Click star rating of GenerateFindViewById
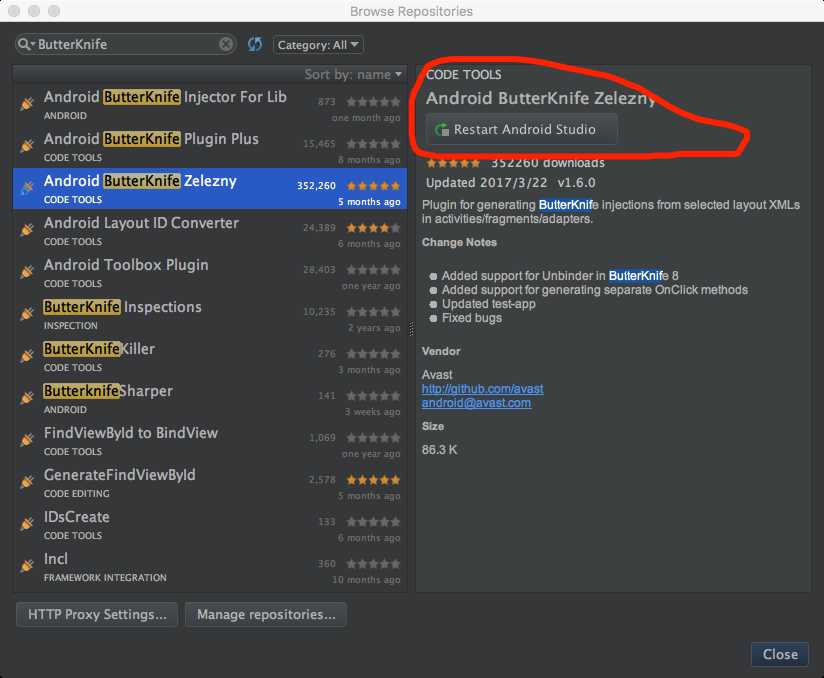824x678 pixels. point(373,480)
